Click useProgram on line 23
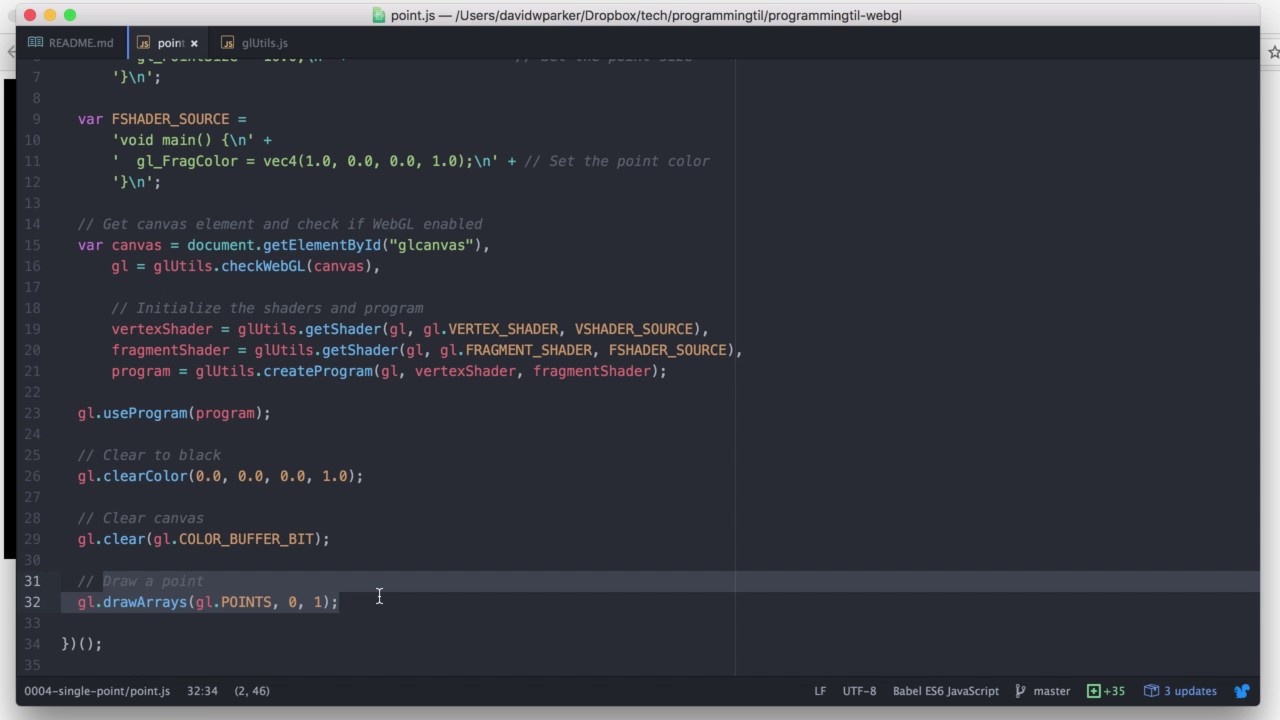Image resolution: width=1280 pixels, height=720 pixels. (145, 413)
